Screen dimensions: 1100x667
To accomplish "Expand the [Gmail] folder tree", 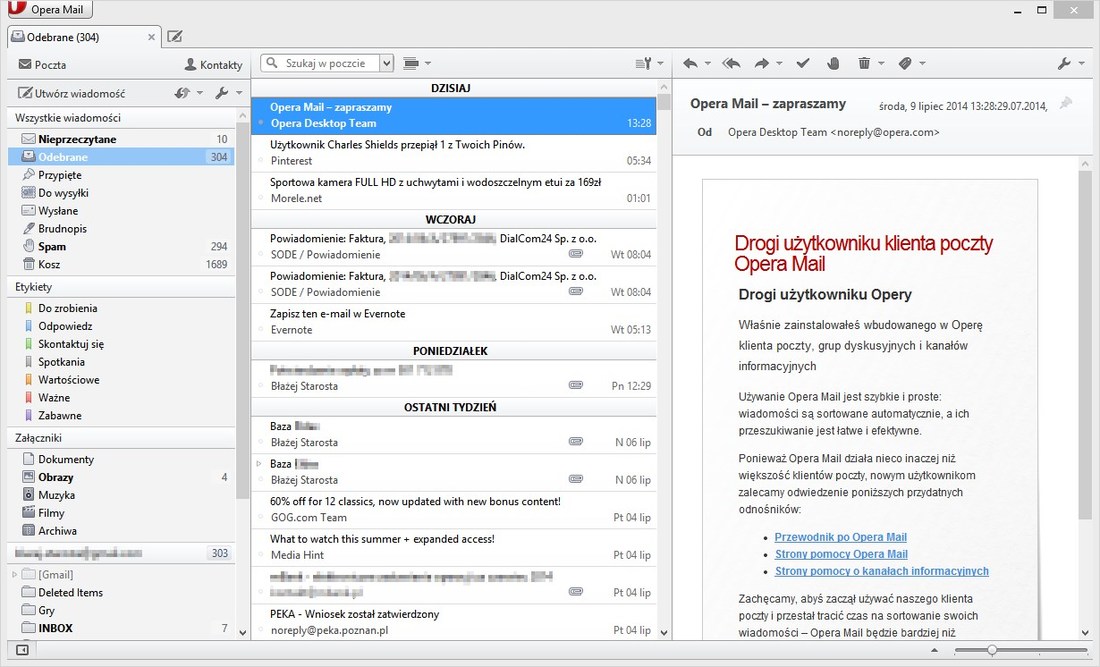I will pyautogui.click(x=14, y=574).
